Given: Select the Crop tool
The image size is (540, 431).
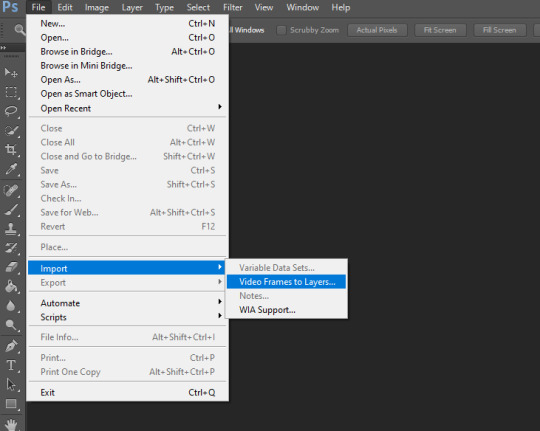Looking at the screenshot, I should [x=11, y=150].
